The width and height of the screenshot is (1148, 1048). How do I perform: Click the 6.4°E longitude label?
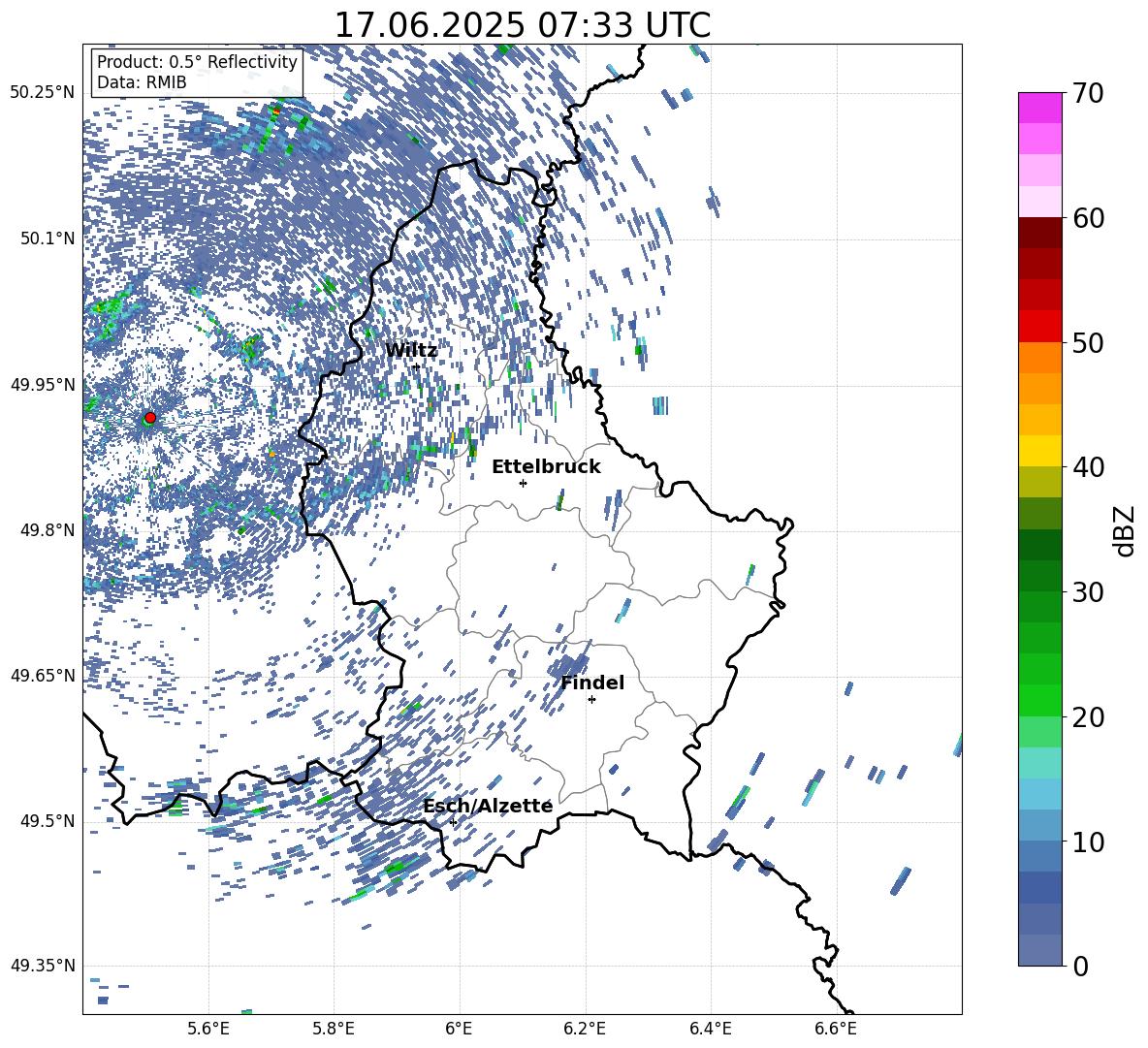click(710, 1029)
